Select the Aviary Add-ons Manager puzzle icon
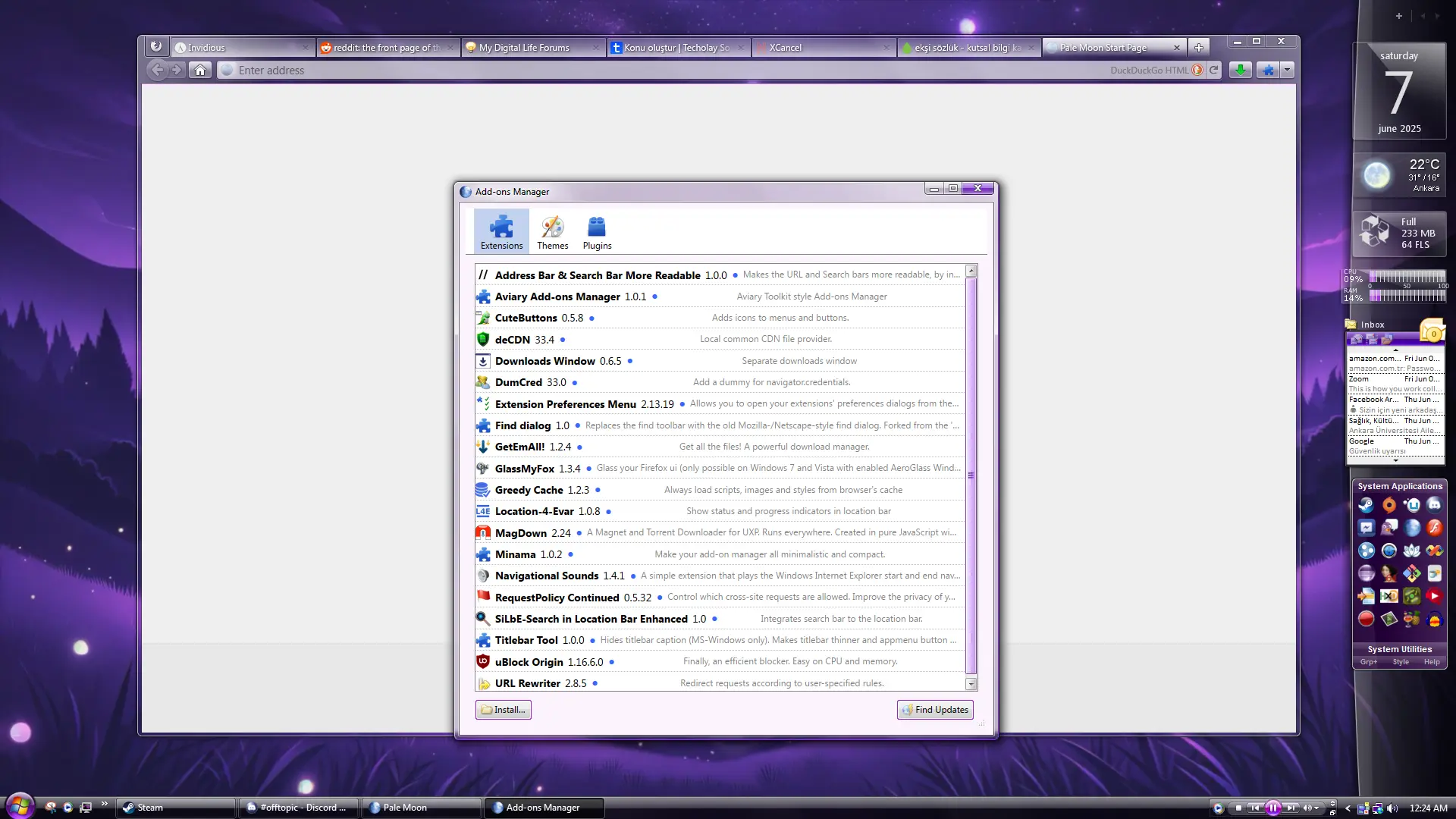This screenshot has height=819, width=1456. [x=483, y=297]
